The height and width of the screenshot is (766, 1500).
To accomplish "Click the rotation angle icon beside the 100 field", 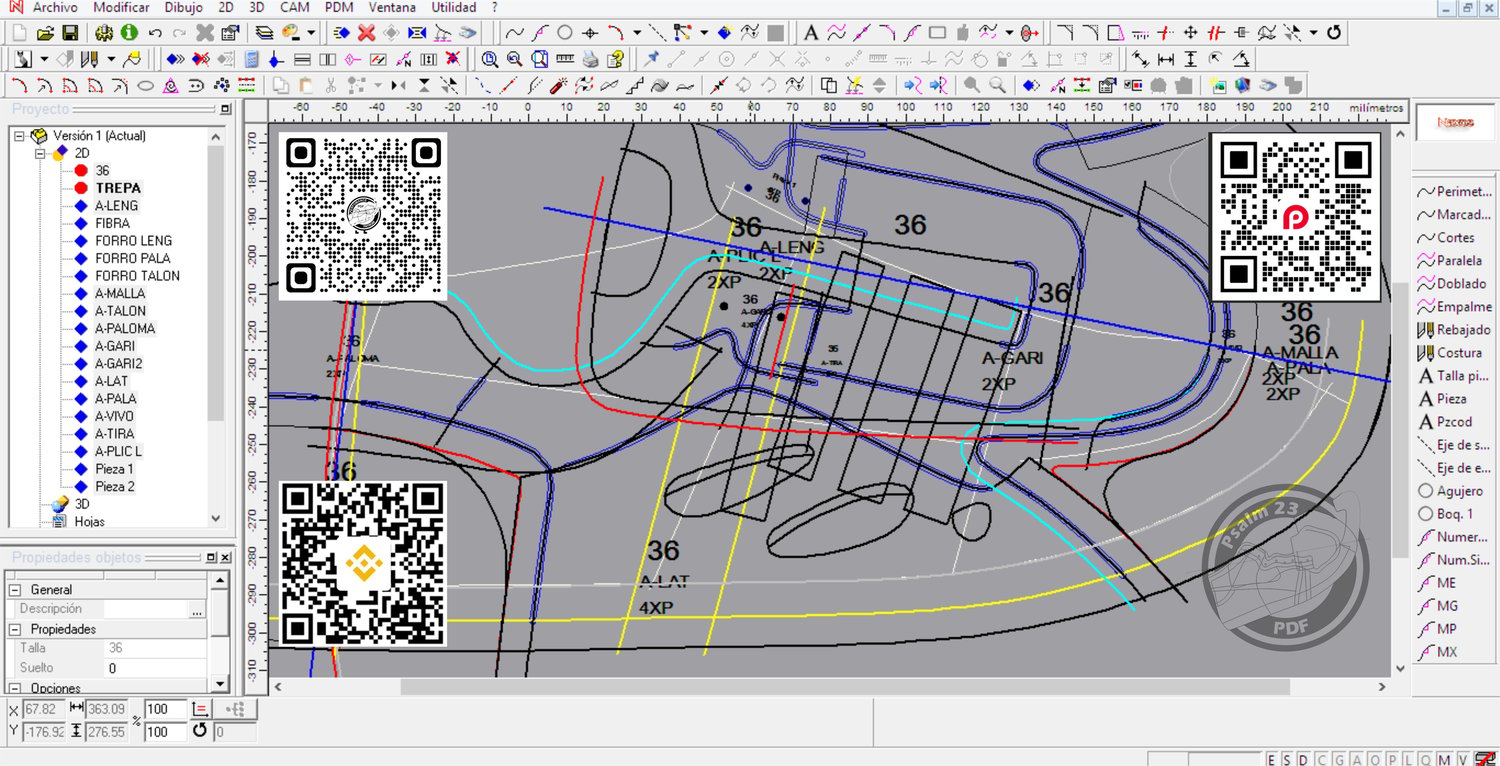I will 200,731.
